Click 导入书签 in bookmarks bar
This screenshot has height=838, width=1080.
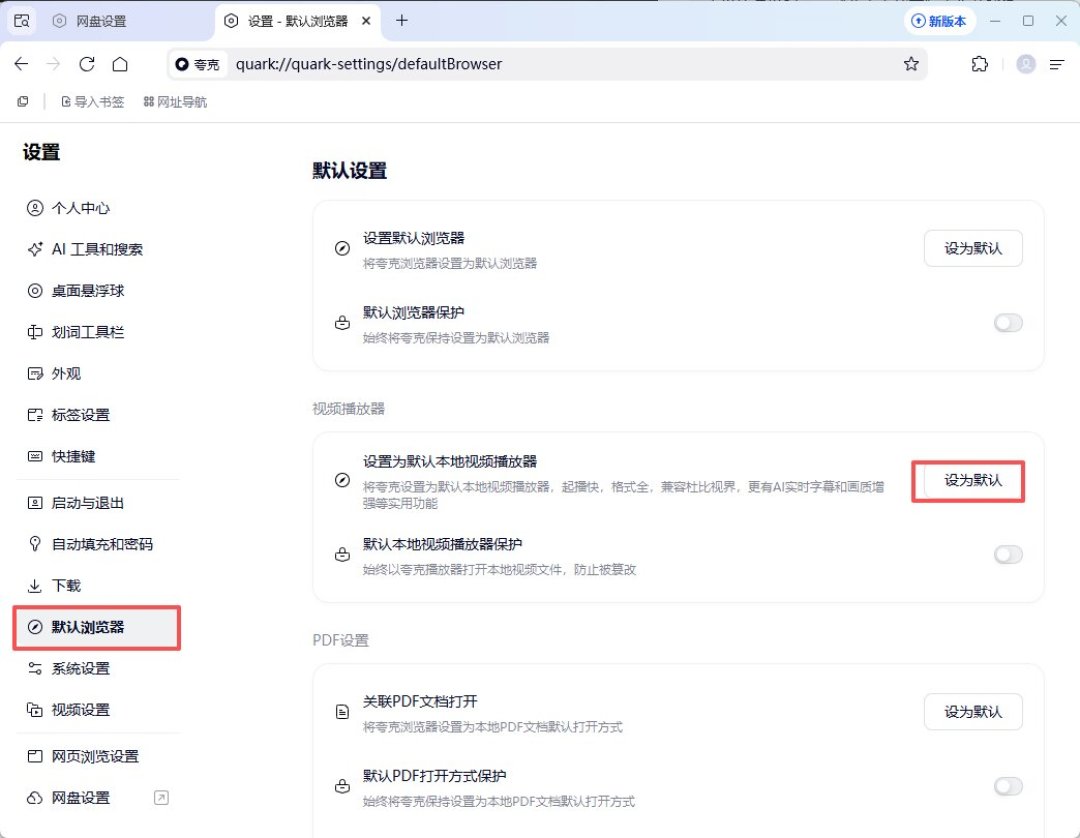[x=93, y=102]
